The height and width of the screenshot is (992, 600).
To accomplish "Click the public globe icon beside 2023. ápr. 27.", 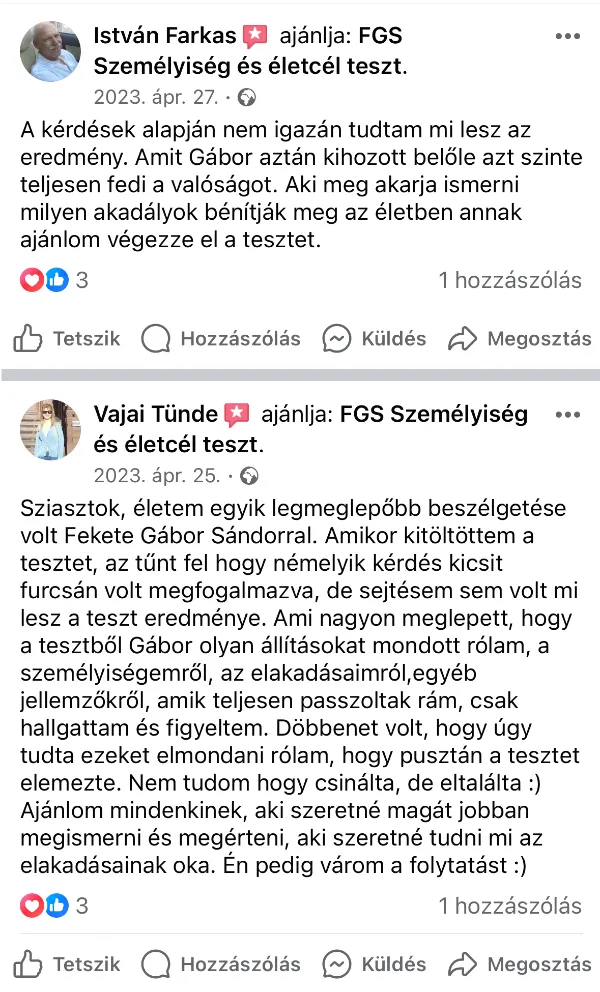I will point(247,98).
